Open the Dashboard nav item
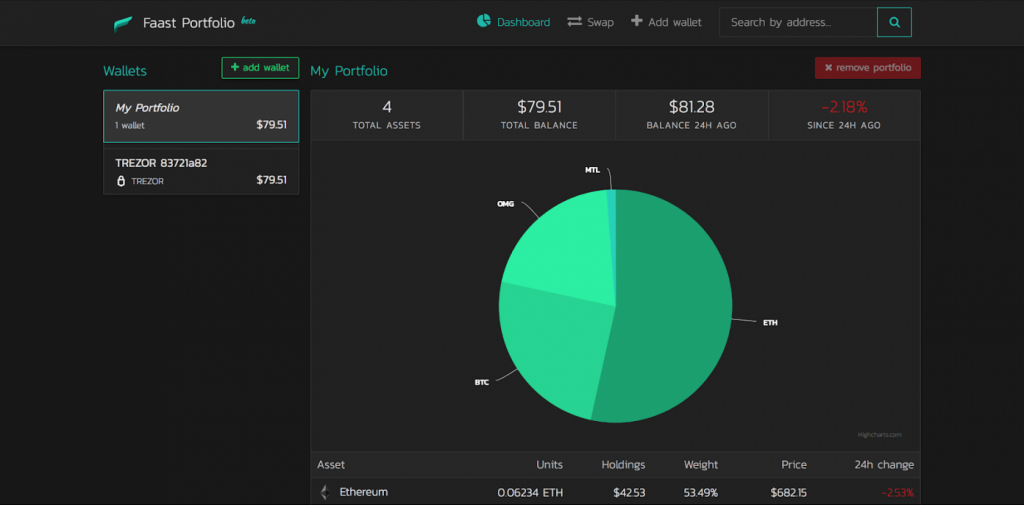The image size is (1024, 505). click(513, 22)
